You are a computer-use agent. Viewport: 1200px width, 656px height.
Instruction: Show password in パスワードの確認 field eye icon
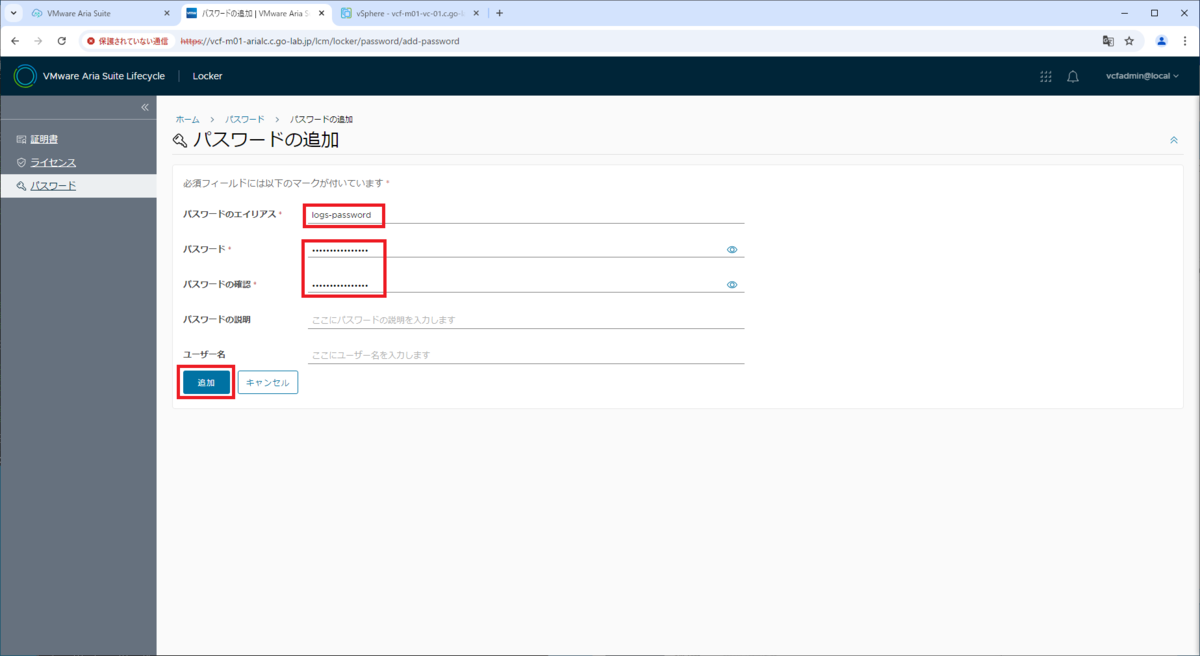(x=732, y=285)
